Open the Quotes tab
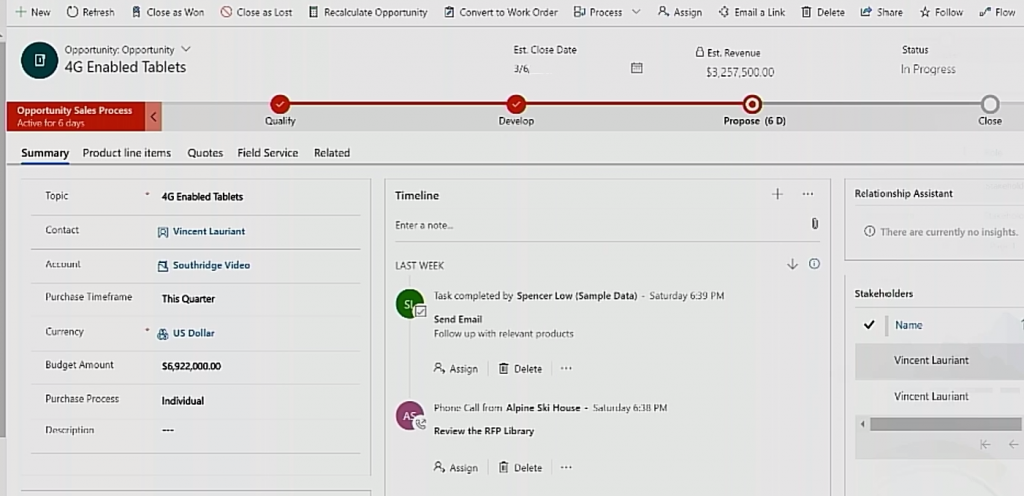This screenshot has width=1024, height=496. [205, 153]
